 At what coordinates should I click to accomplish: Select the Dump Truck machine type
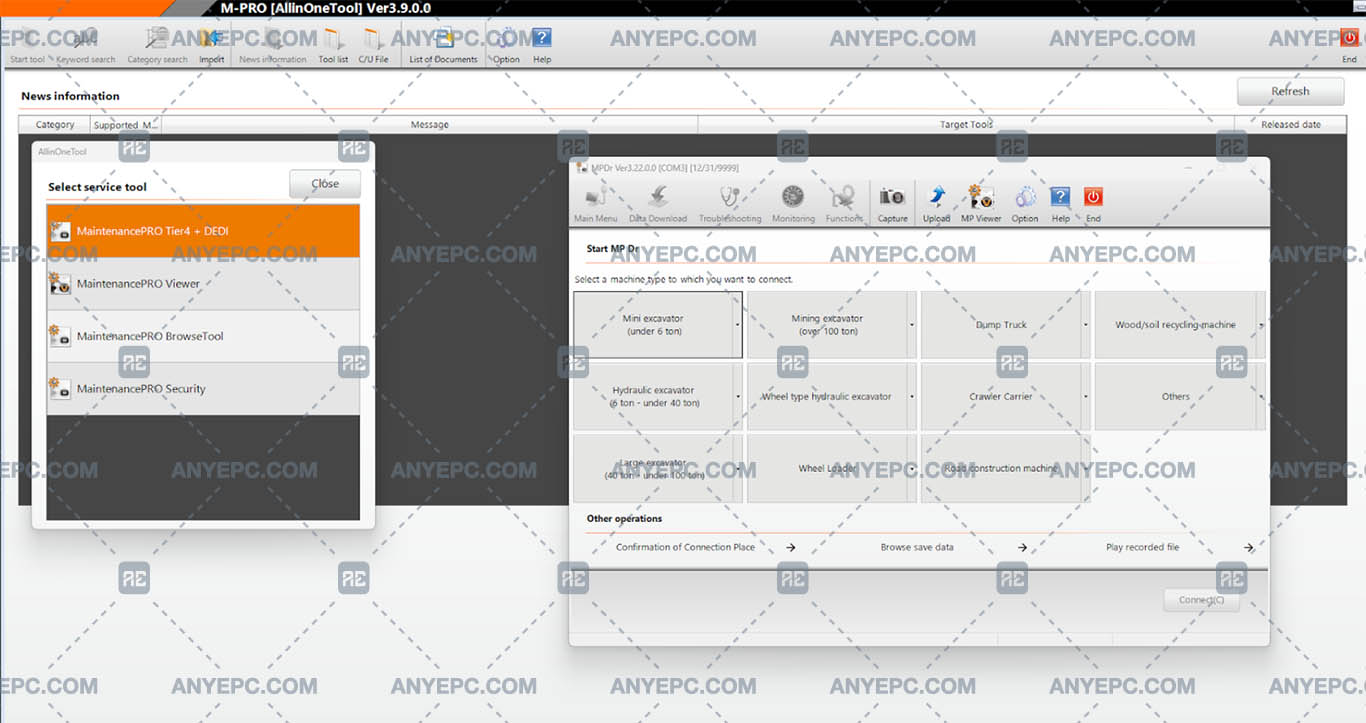pyautogui.click(x=1001, y=325)
